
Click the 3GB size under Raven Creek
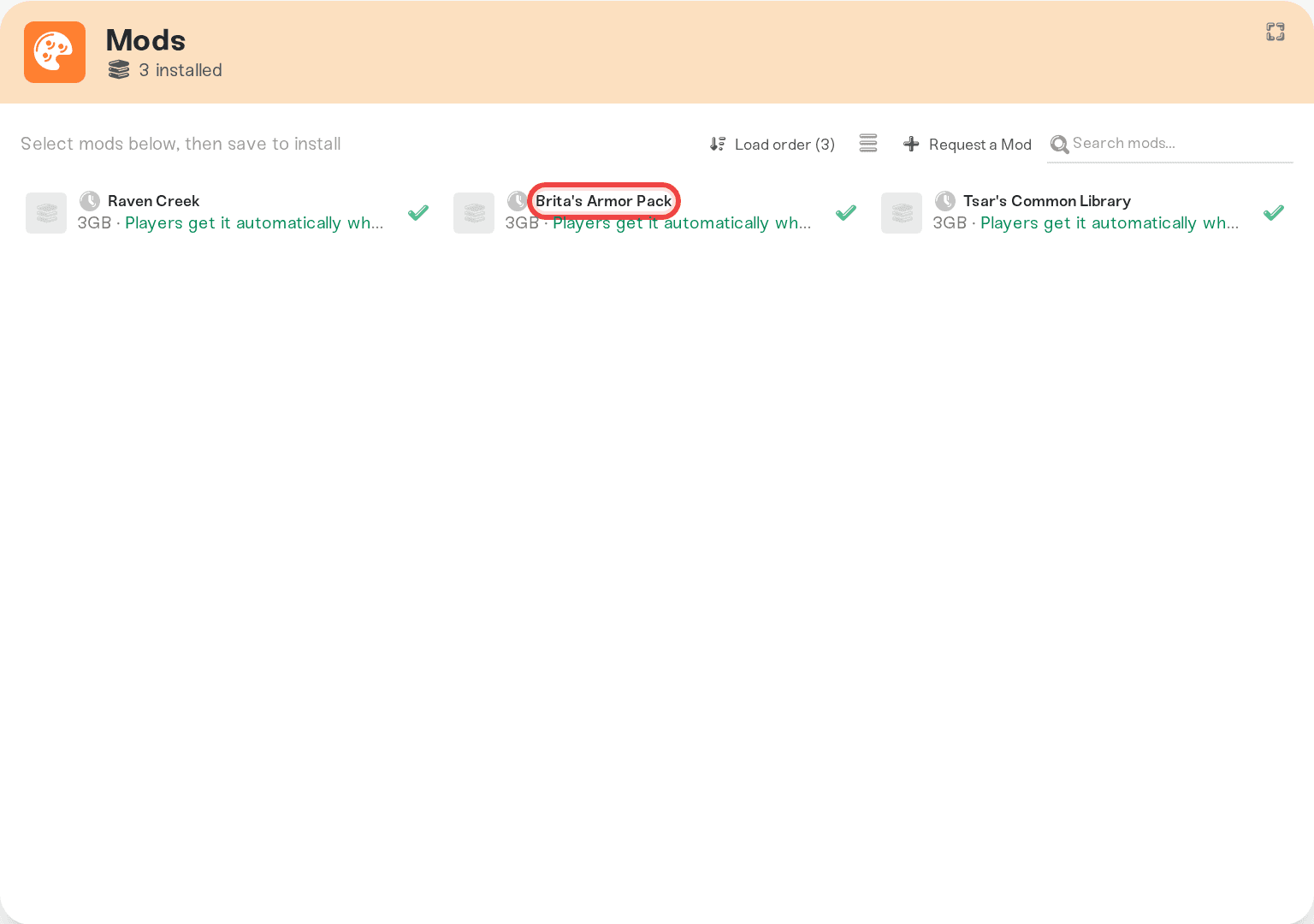click(94, 223)
